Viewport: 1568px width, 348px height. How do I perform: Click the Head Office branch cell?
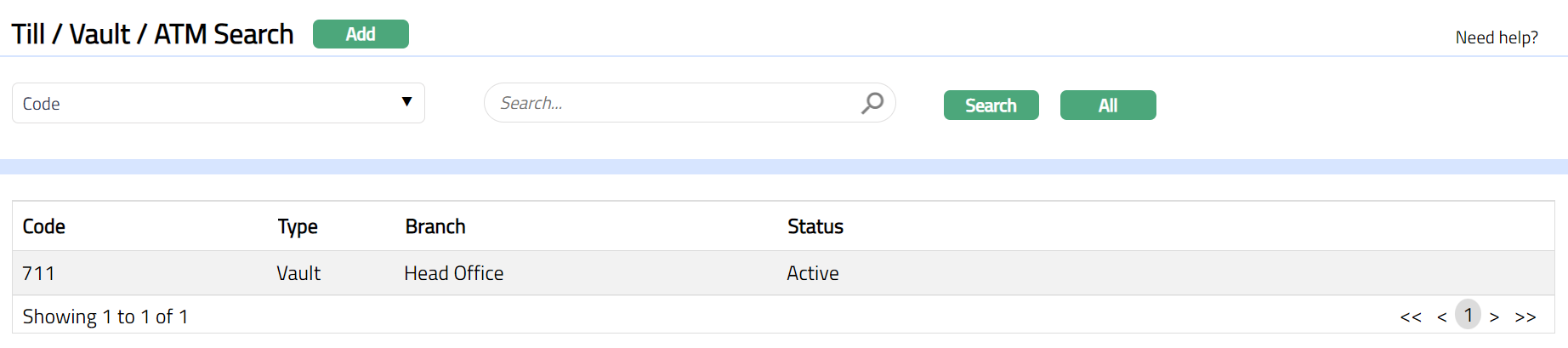pyautogui.click(x=454, y=273)
